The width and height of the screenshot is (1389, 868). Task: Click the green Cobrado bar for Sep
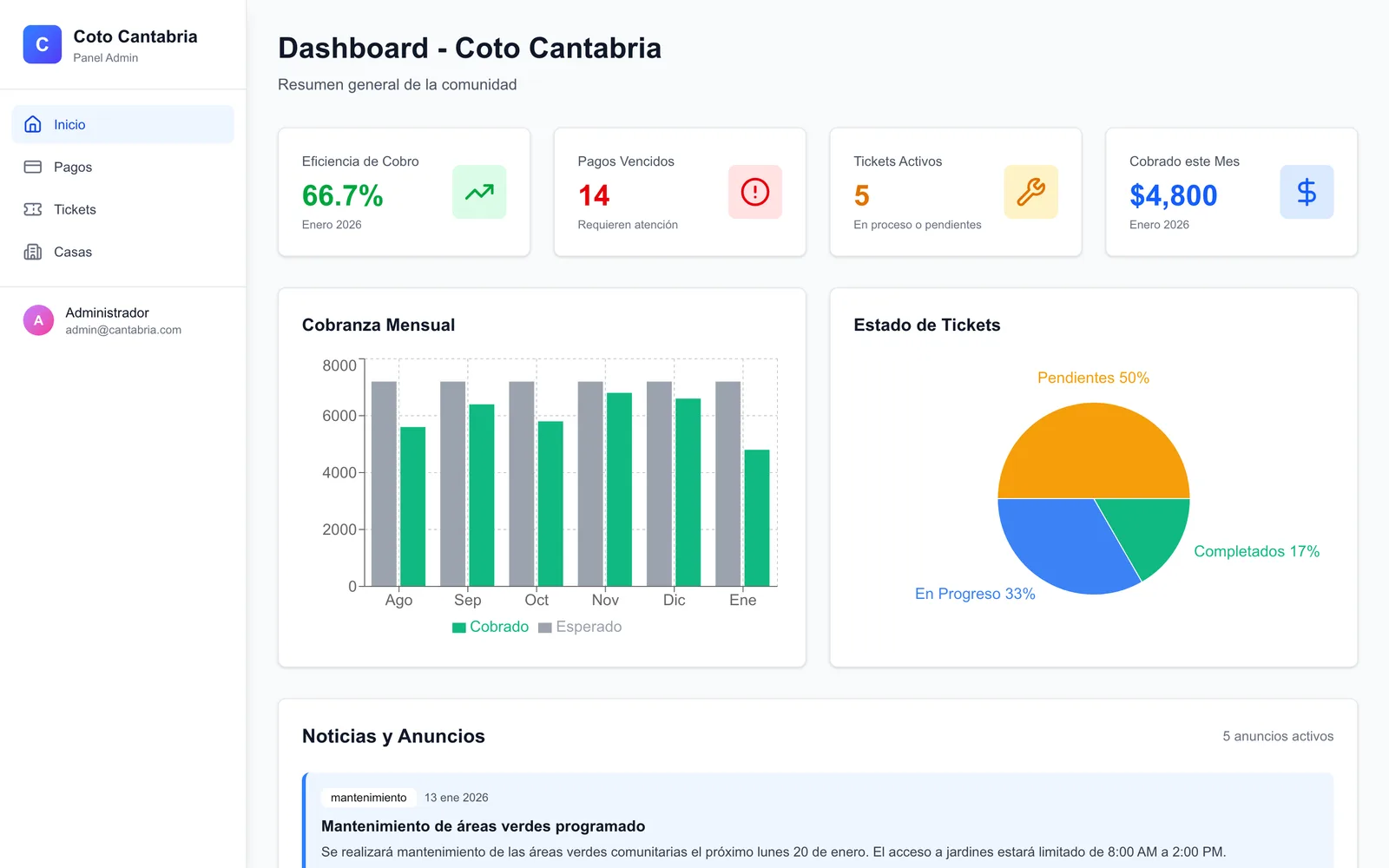pos(482,495)
